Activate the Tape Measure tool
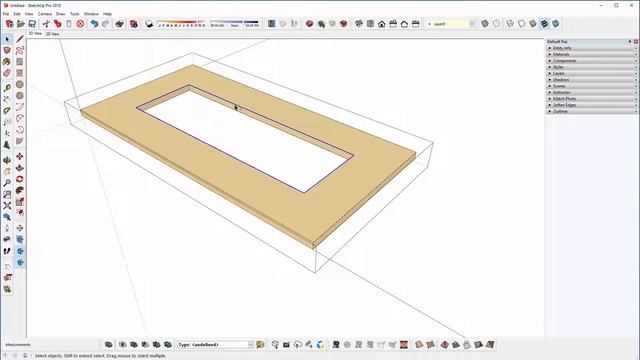 (7, 88)
